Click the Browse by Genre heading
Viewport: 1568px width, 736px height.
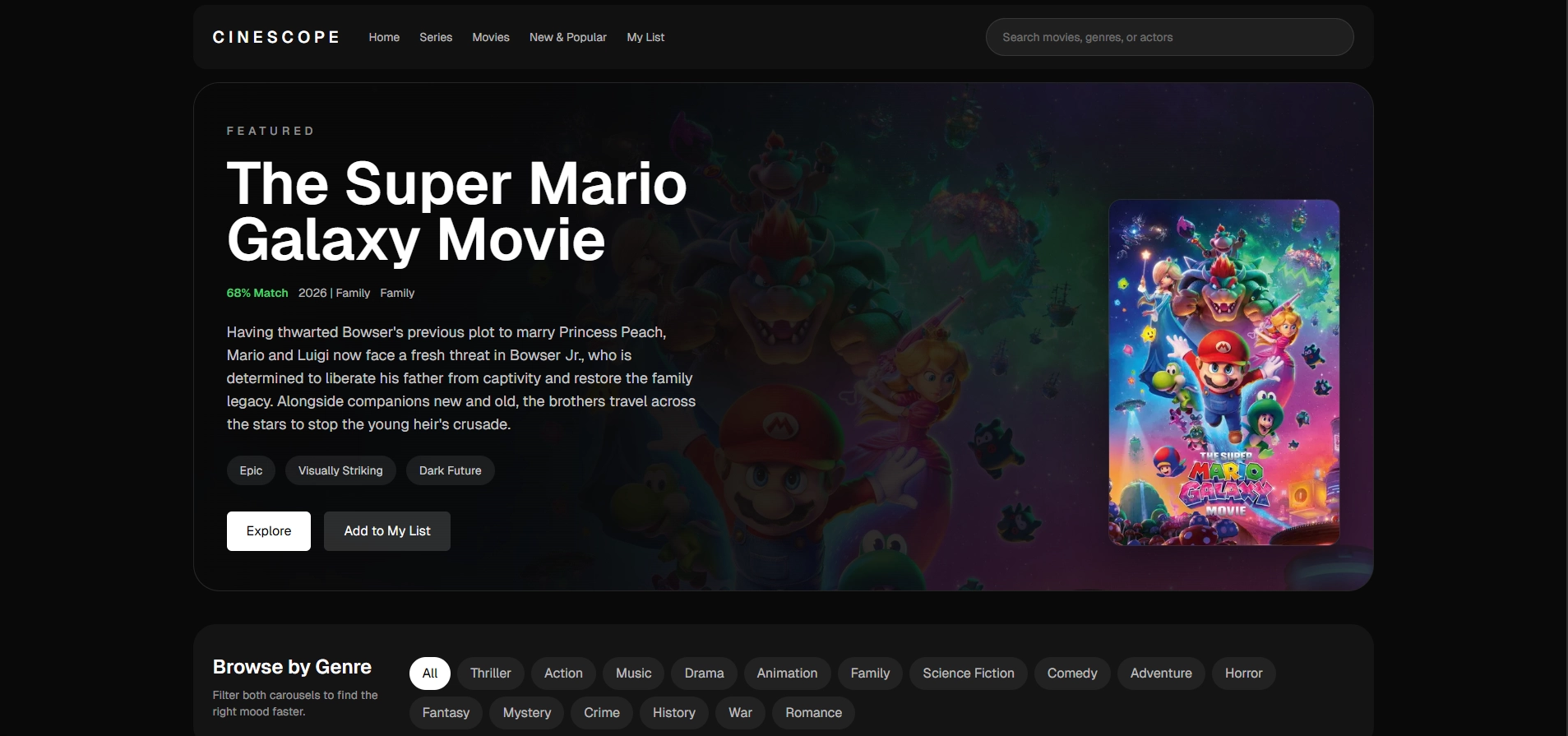tap(292, 667)
